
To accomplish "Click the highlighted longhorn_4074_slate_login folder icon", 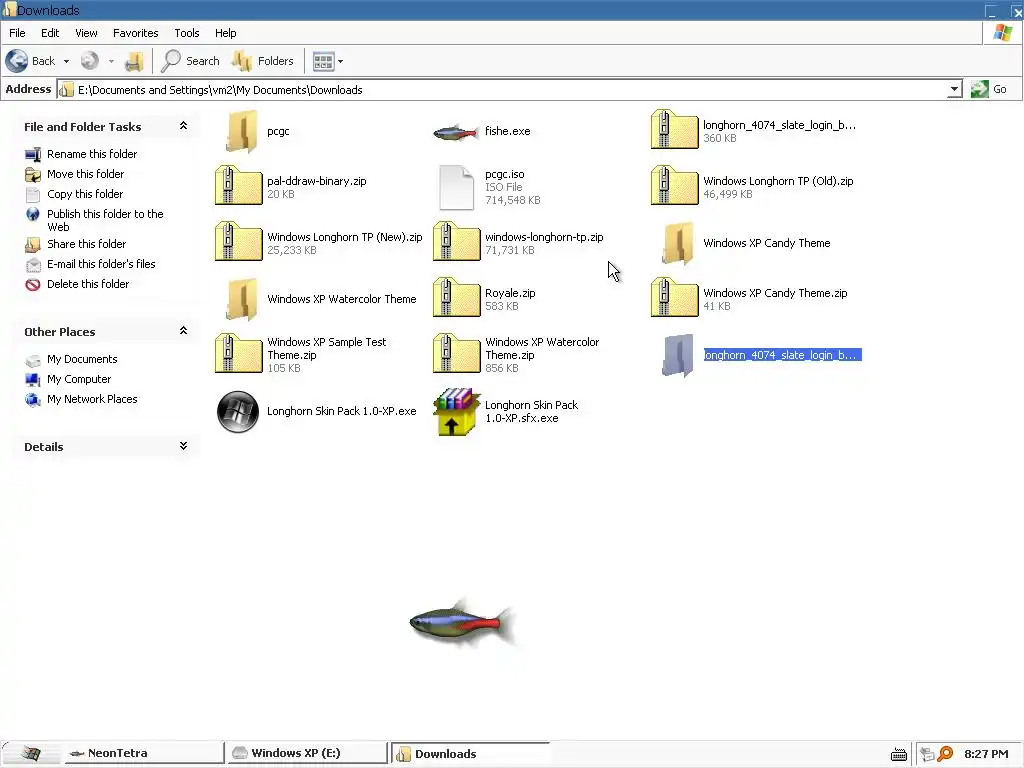I will tap(678, 355).
